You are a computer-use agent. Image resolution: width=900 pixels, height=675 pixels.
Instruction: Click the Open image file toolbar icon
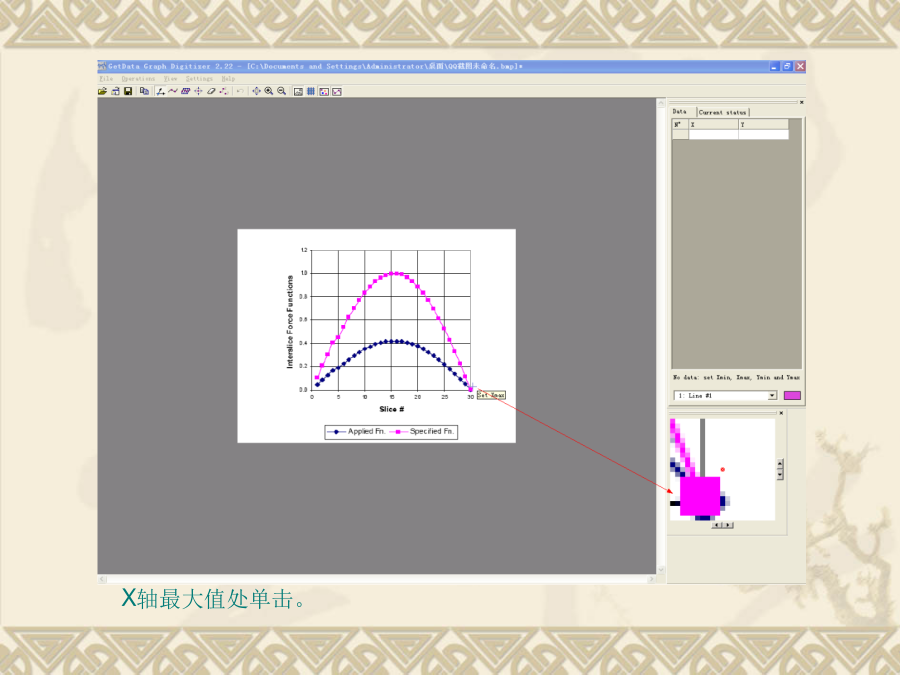coord(102,91)
